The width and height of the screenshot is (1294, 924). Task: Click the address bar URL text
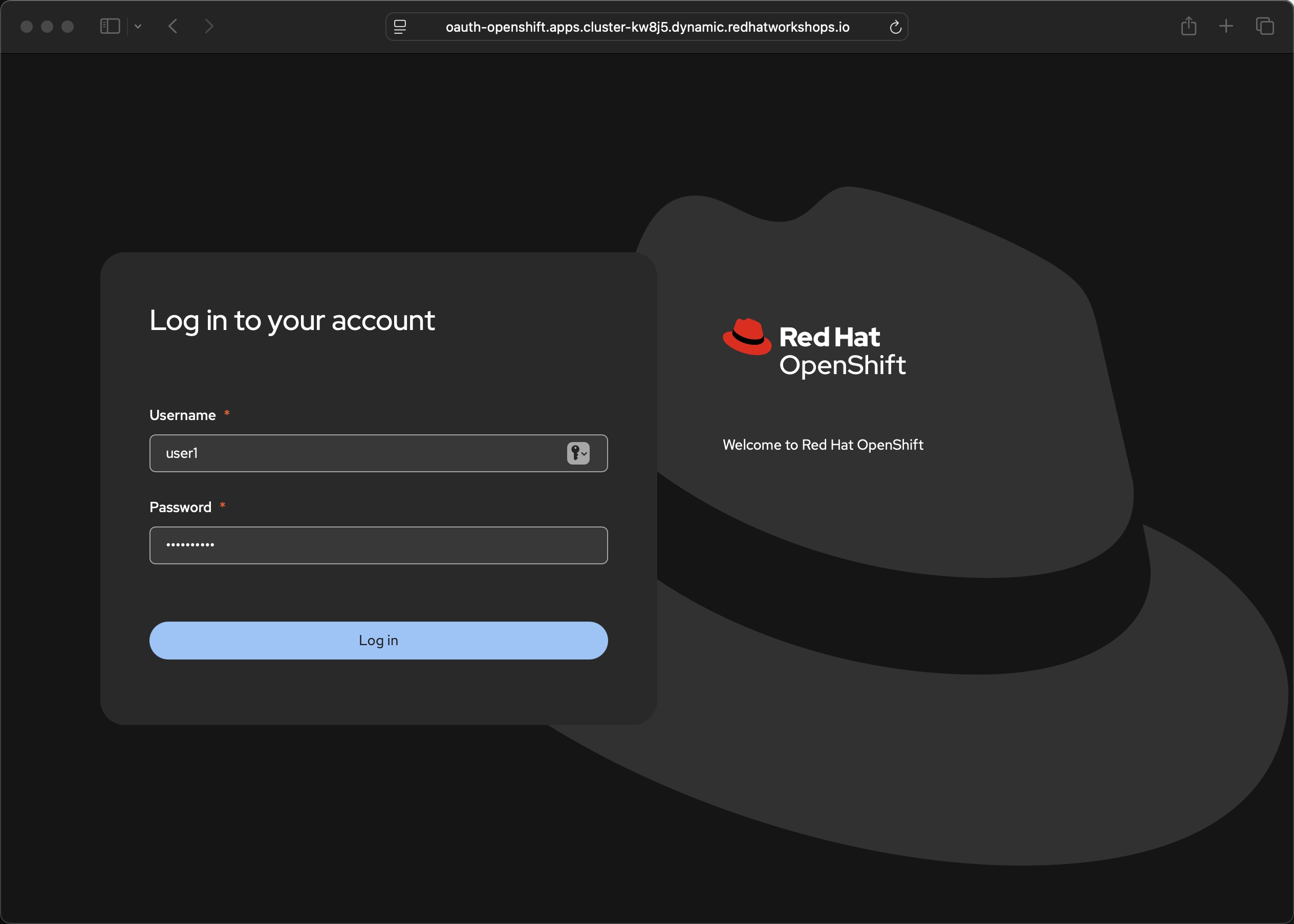tap(646, 27)
